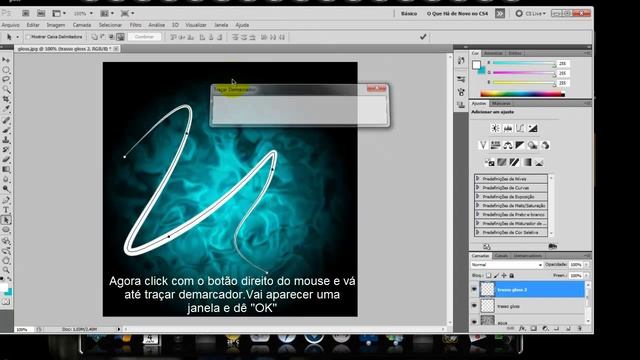
Task: Select the Crop tool
Action: click(x=6, y=99)
